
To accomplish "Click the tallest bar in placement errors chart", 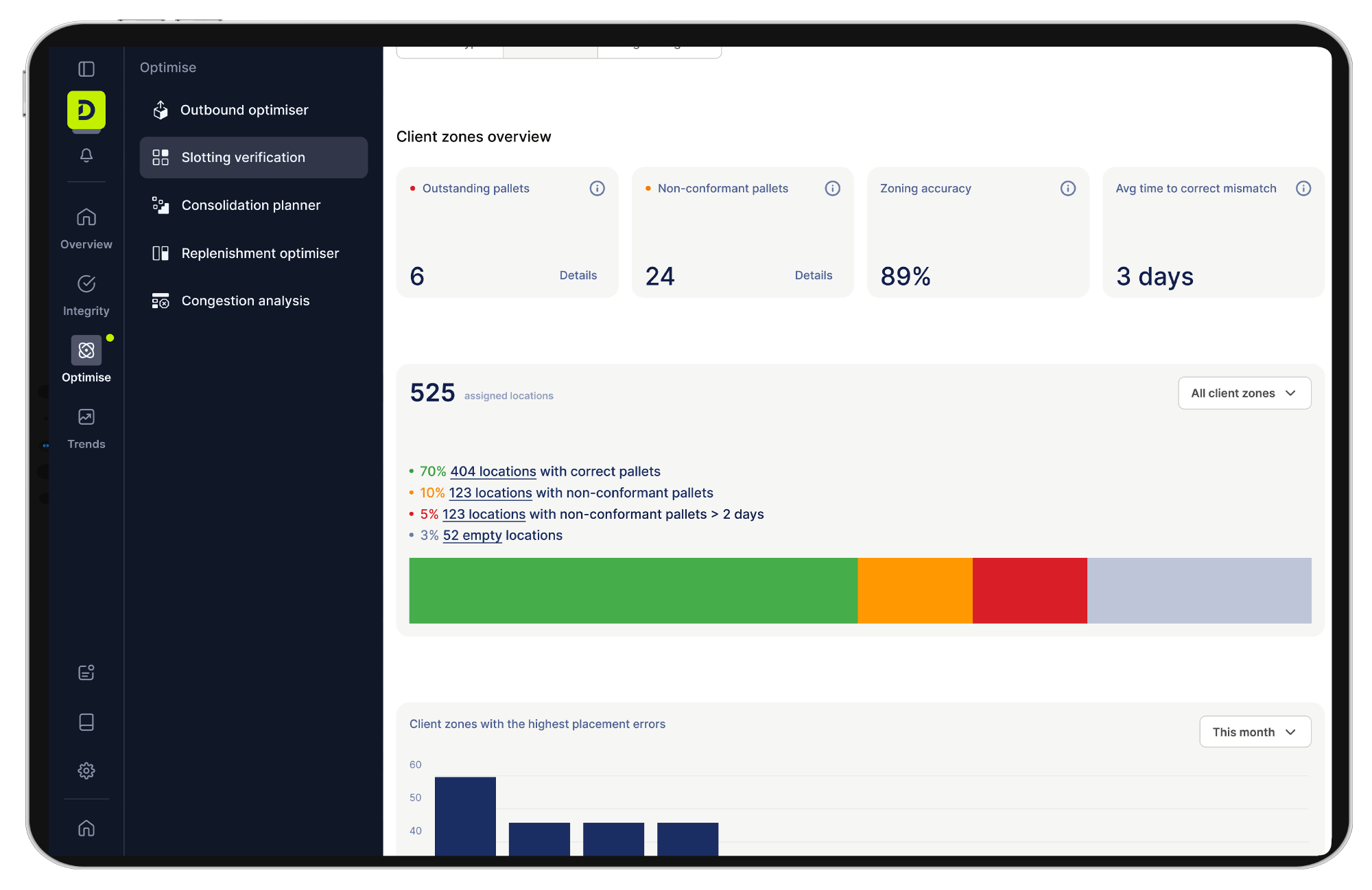I will point(465,815).
